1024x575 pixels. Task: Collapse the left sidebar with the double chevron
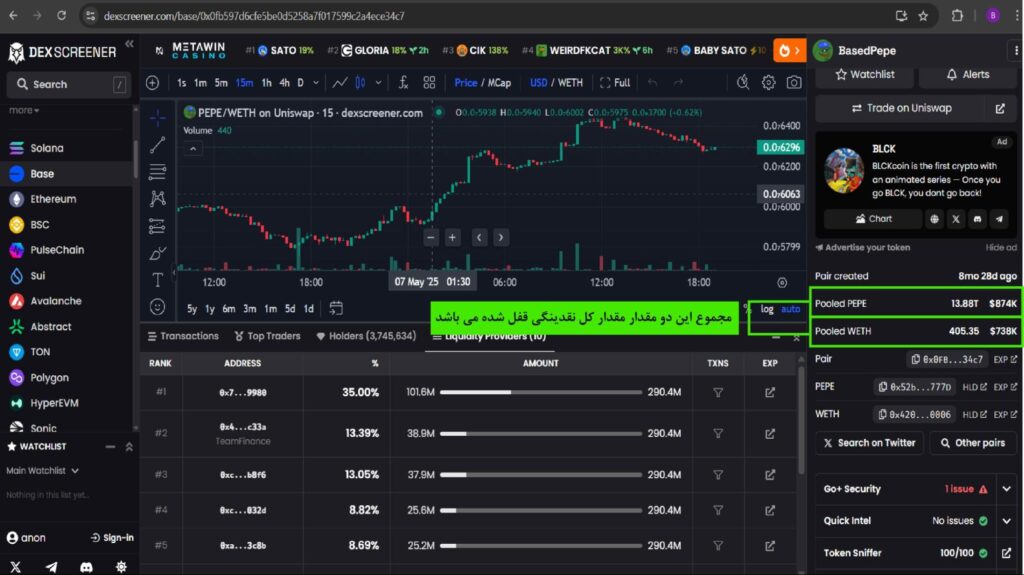click(129, 44)
